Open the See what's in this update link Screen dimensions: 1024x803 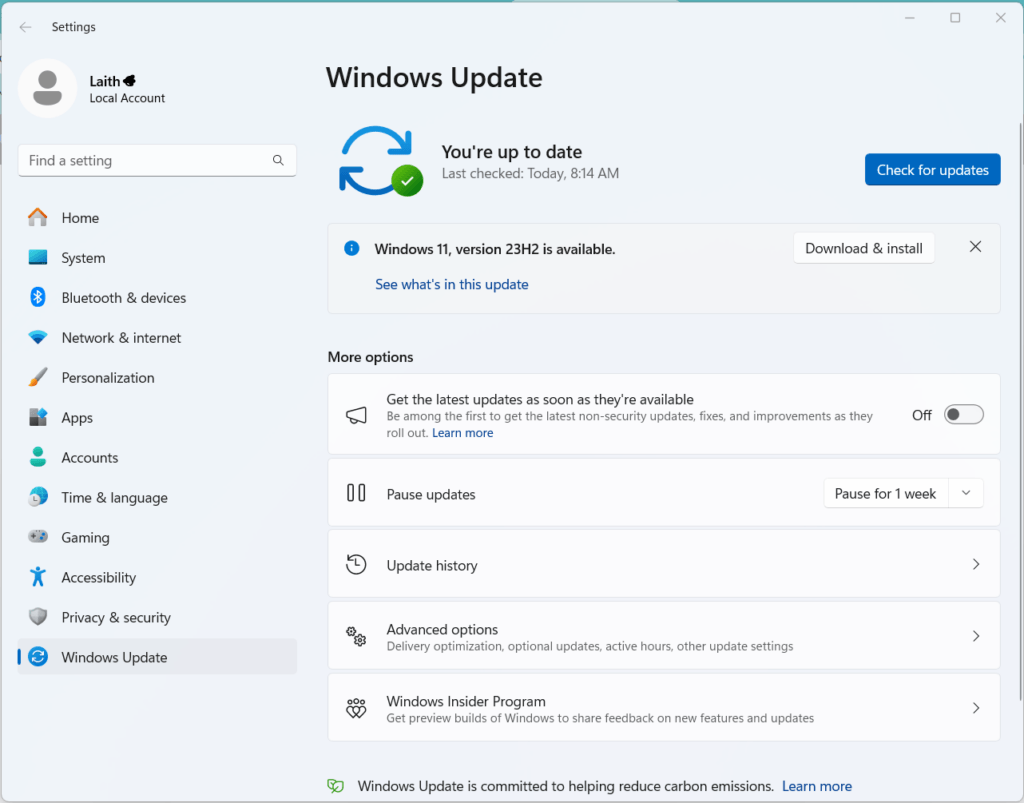pos(452,285)
